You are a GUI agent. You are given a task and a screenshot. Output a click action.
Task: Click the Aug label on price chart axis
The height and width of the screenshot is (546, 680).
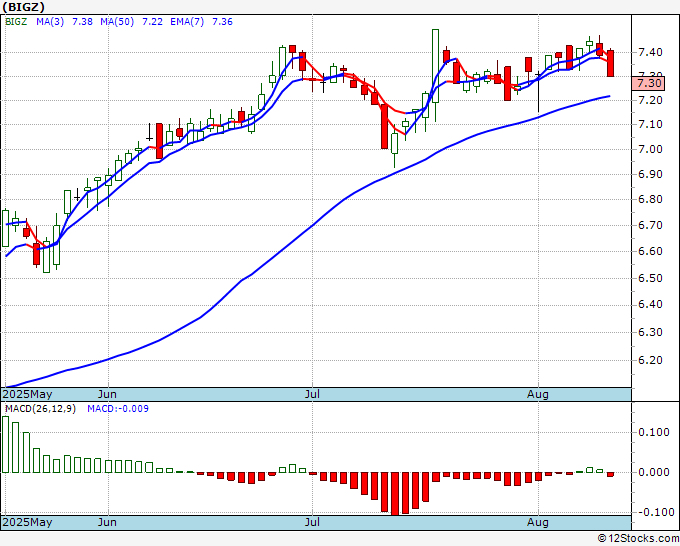coord(538,394)
